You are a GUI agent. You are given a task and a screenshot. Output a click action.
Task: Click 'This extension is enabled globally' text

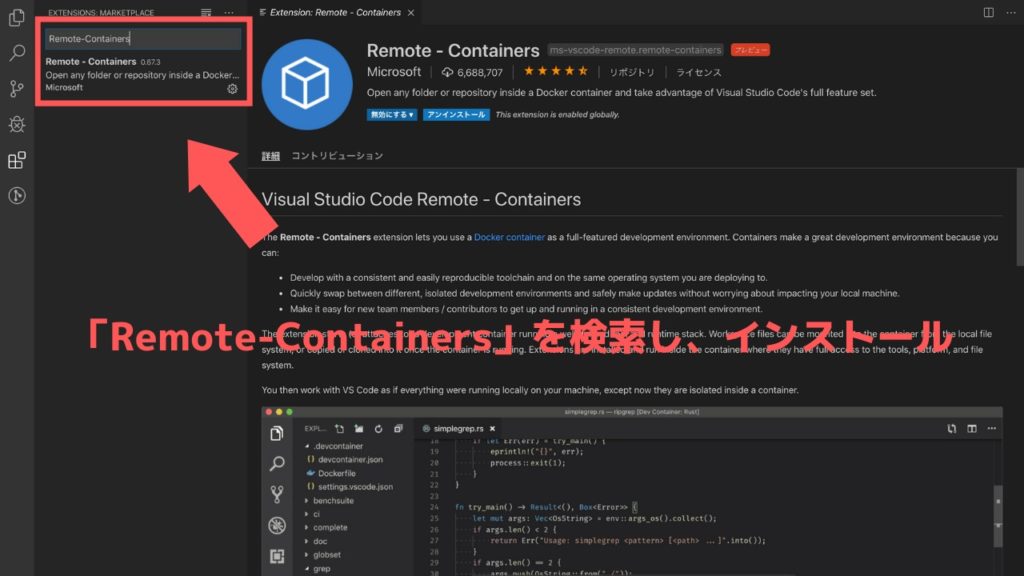click(x=557, y=115)
